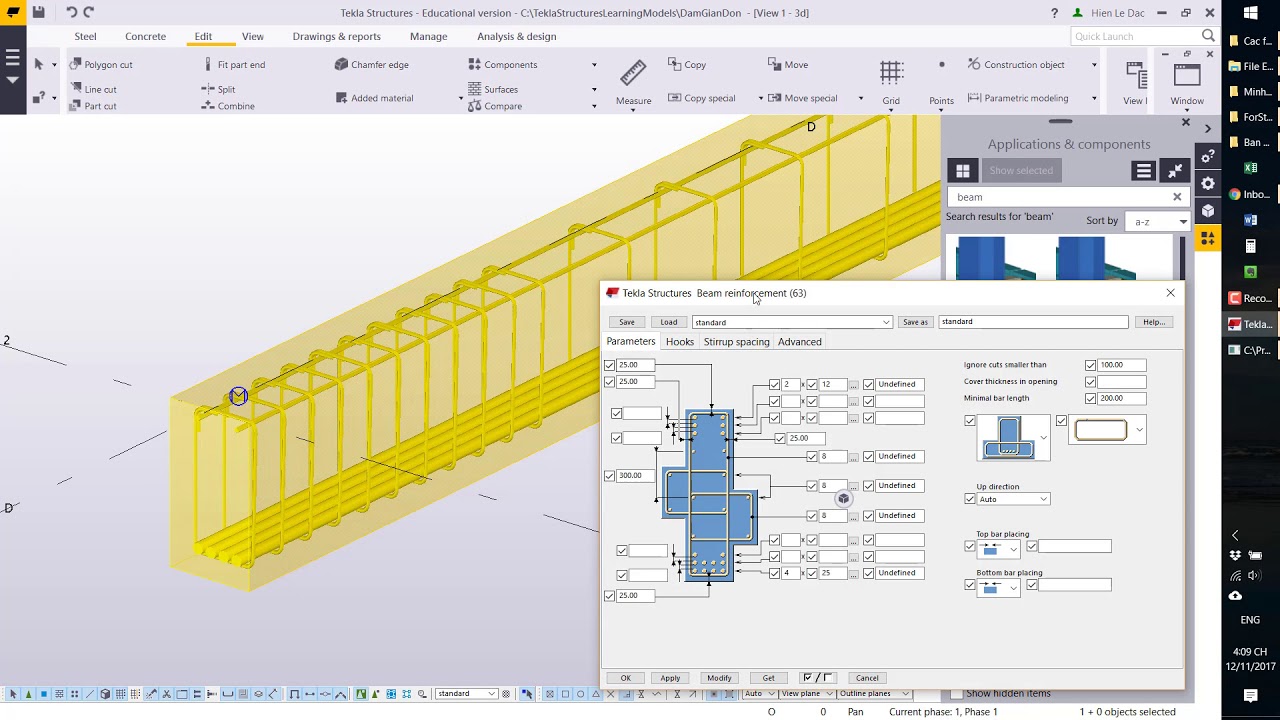
Task: Toggle the top 25.00 cover thickness checkbox
Action: [x=609, y=365]
